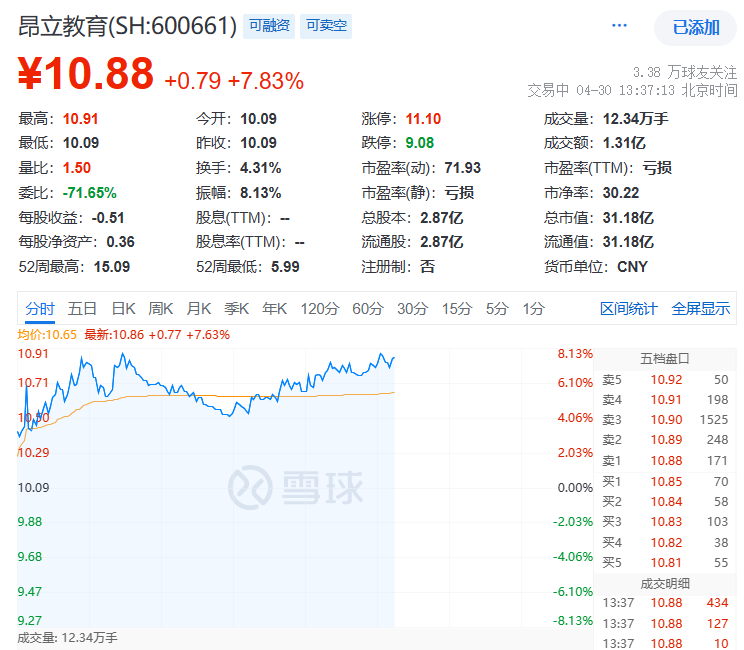The height and width of the screenshot is (650, 744).
Task: Click the 五档盘口 header
Action: point(665,359)
